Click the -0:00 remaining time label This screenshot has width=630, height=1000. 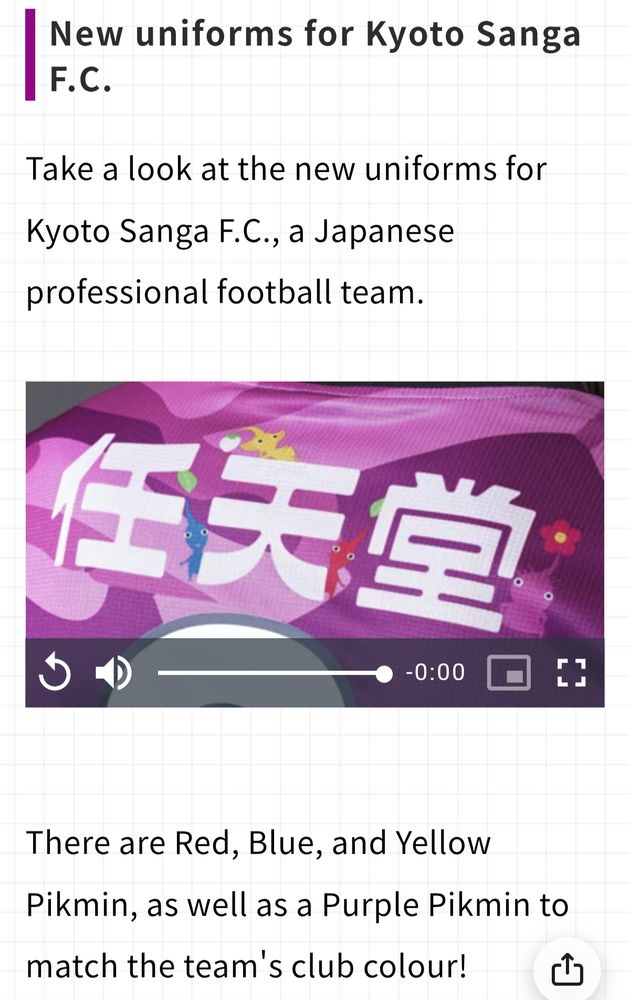coord(436,672)
